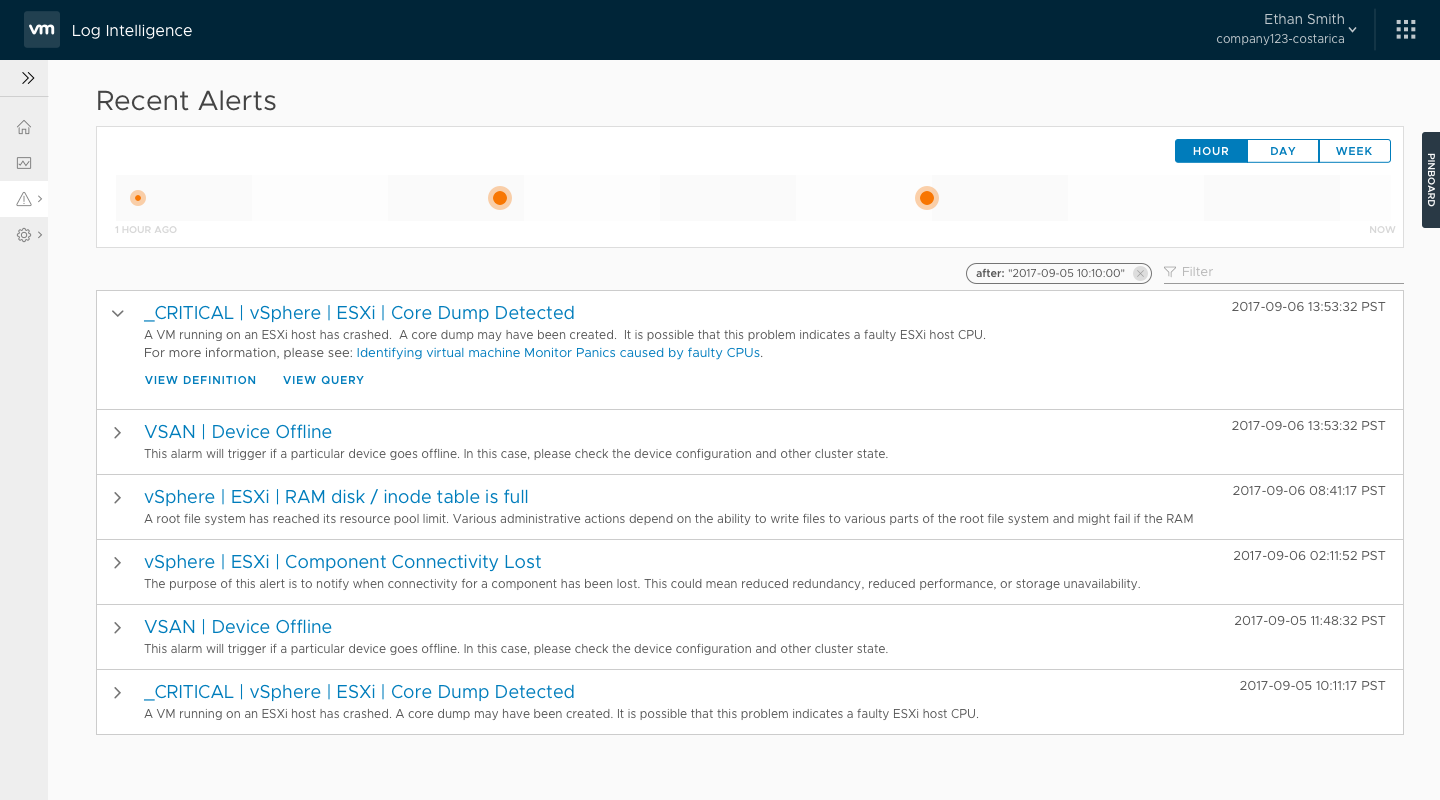The width and height of the screenshot is (1440, 800).
Task: Expand the RAM disk inode table alert
Action: [118, 497]
